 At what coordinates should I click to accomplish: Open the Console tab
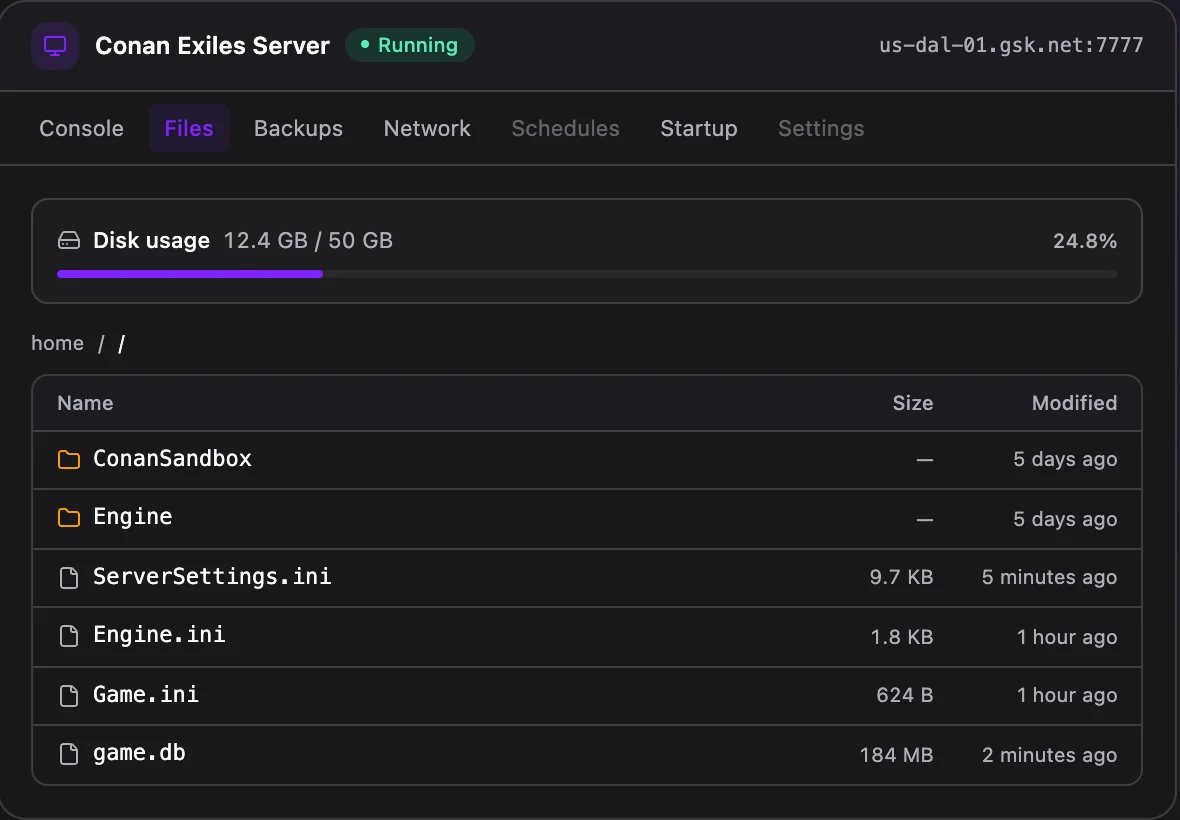[x=81, y=129]
